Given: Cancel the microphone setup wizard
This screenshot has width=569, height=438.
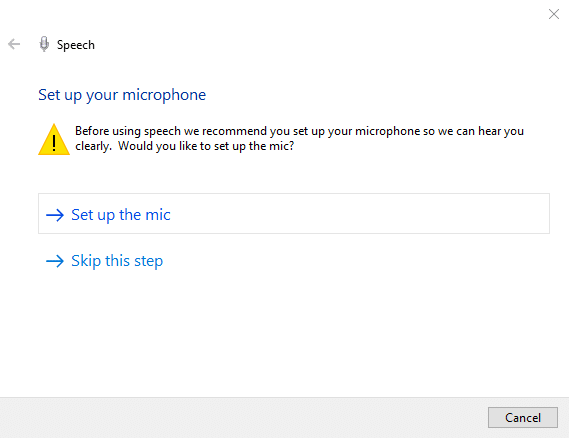Looking at the screenshot, I should pos(523,417).
